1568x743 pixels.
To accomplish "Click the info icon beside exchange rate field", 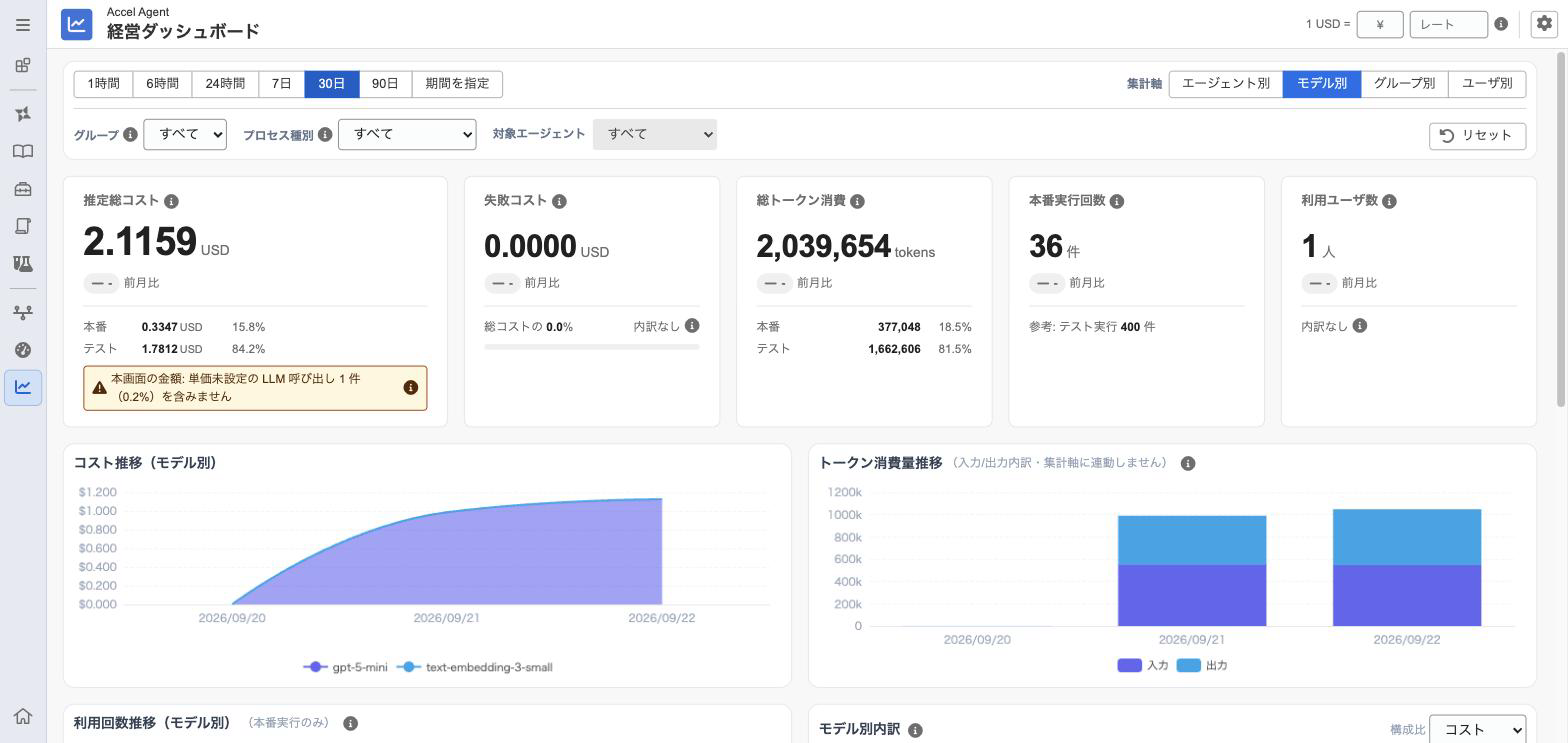I will click(x=1501, y=24).
